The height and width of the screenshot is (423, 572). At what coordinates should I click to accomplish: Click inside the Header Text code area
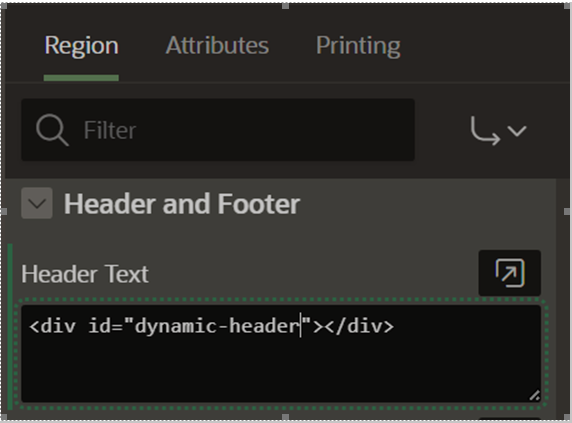281,354
